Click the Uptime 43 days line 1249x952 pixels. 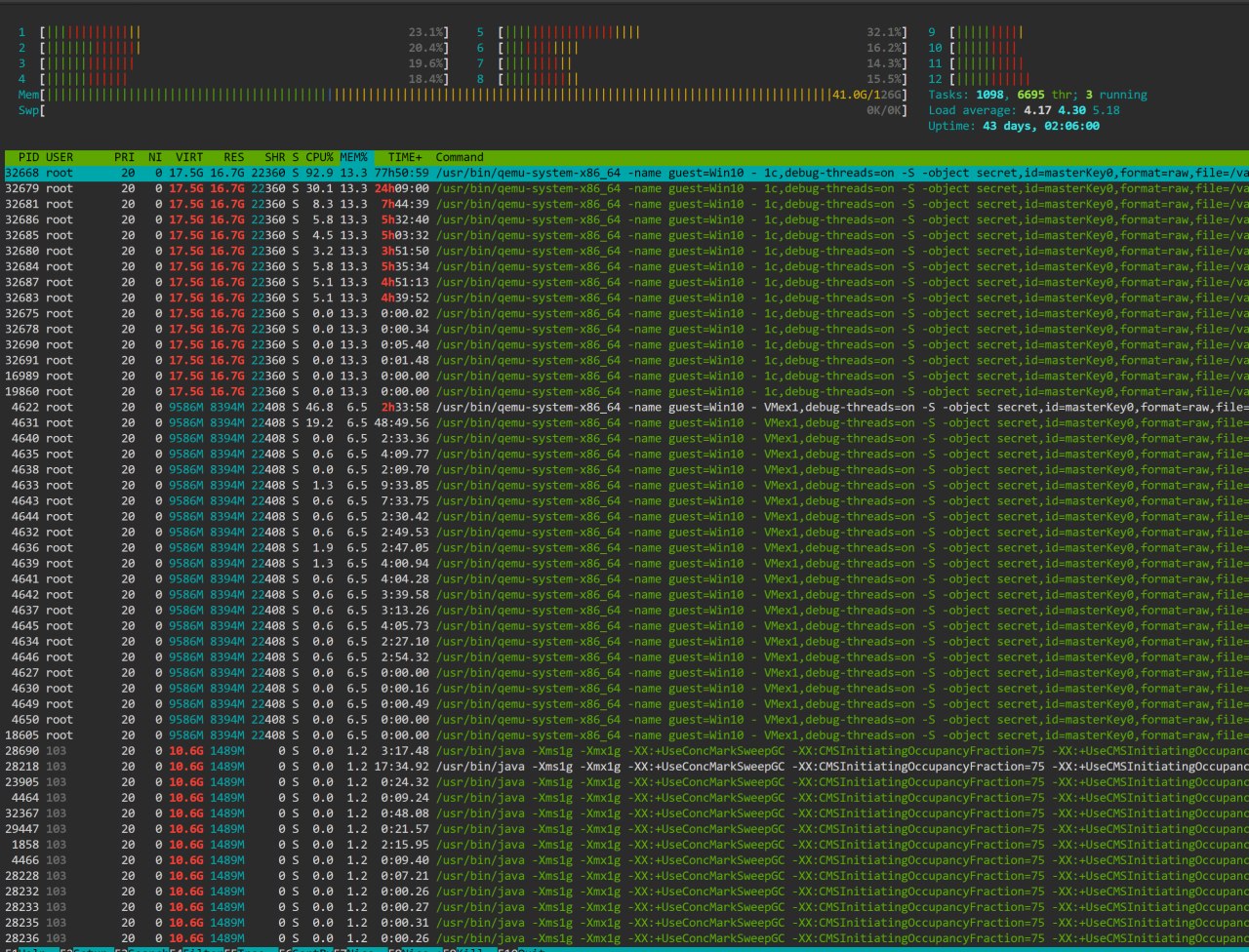1014,126
